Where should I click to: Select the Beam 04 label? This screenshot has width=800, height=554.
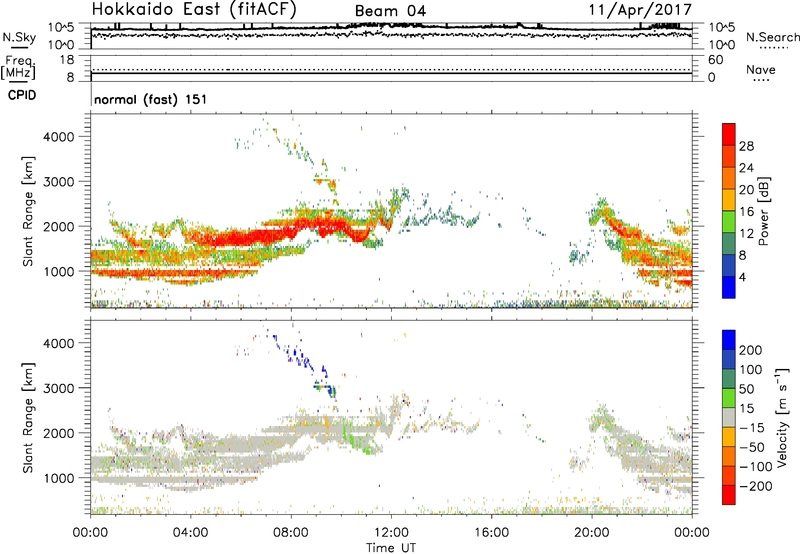(390, 11)
